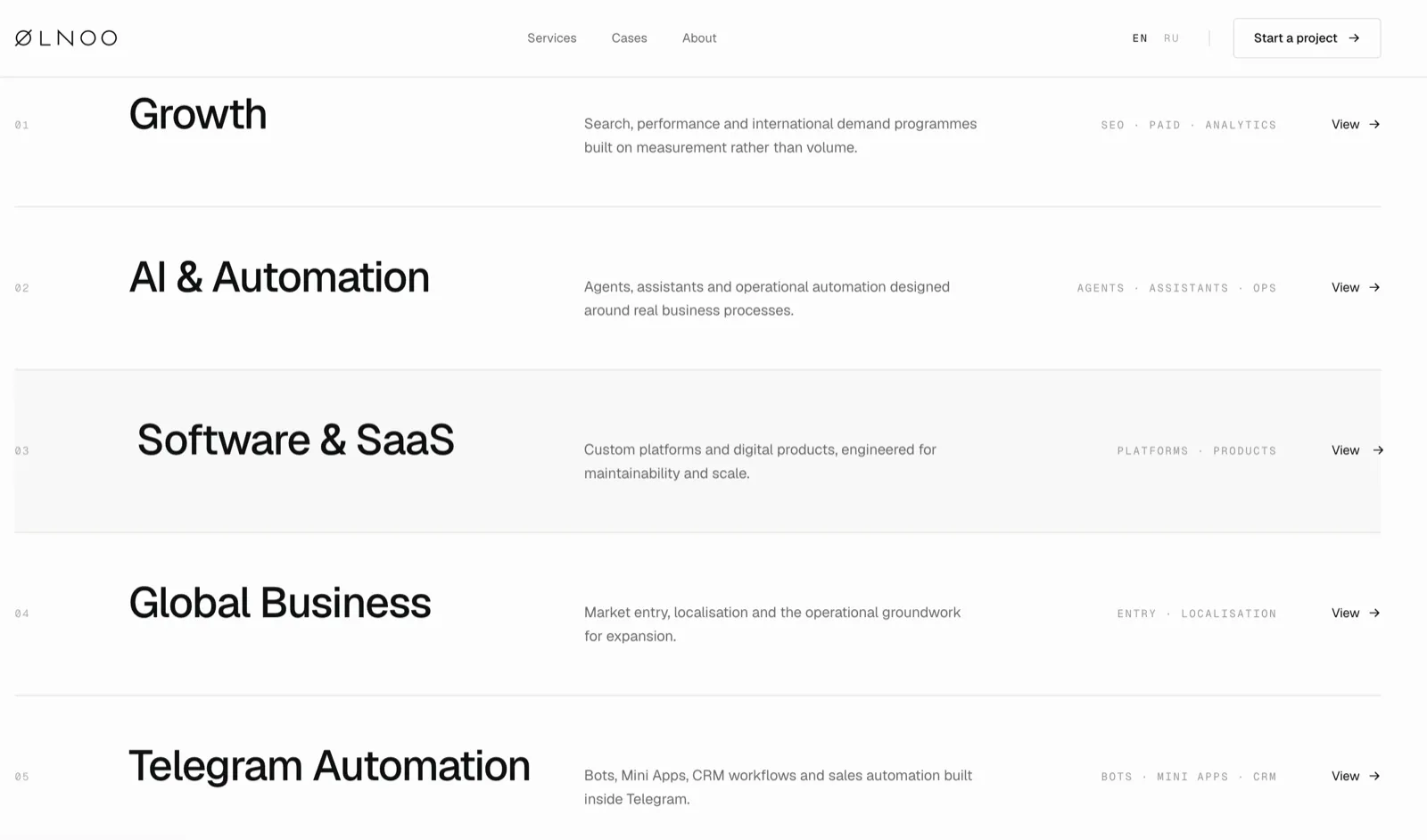Click the row number 01

22,125
